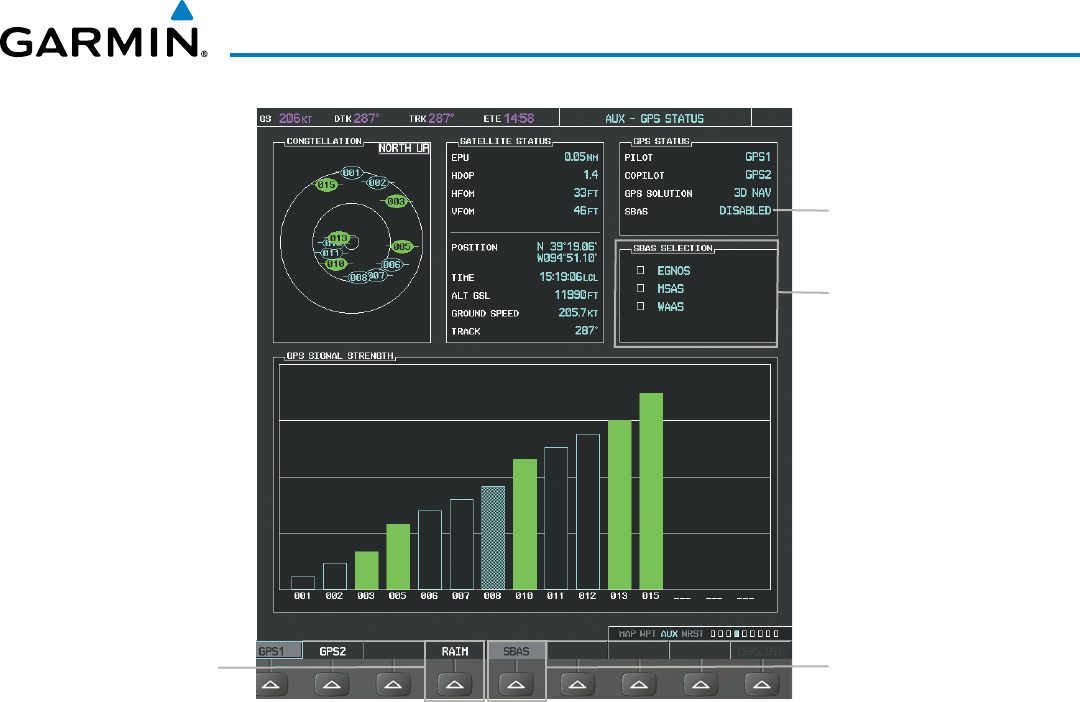The image size is (1080, 702).
Task: Push the arrow key below GPS2
Action: pyautogui.click(x=332, y=684)
